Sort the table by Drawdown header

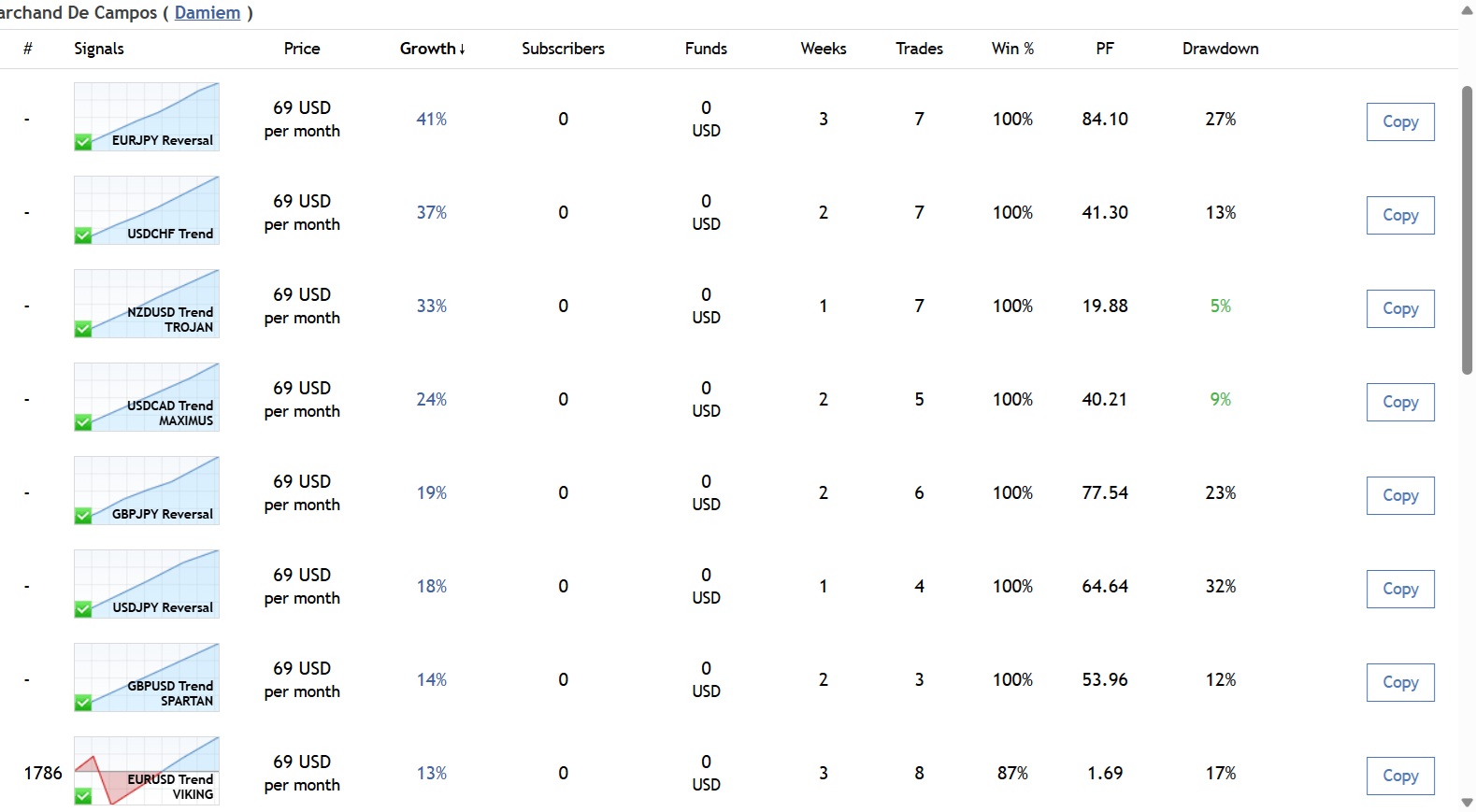pos(1220,49)
